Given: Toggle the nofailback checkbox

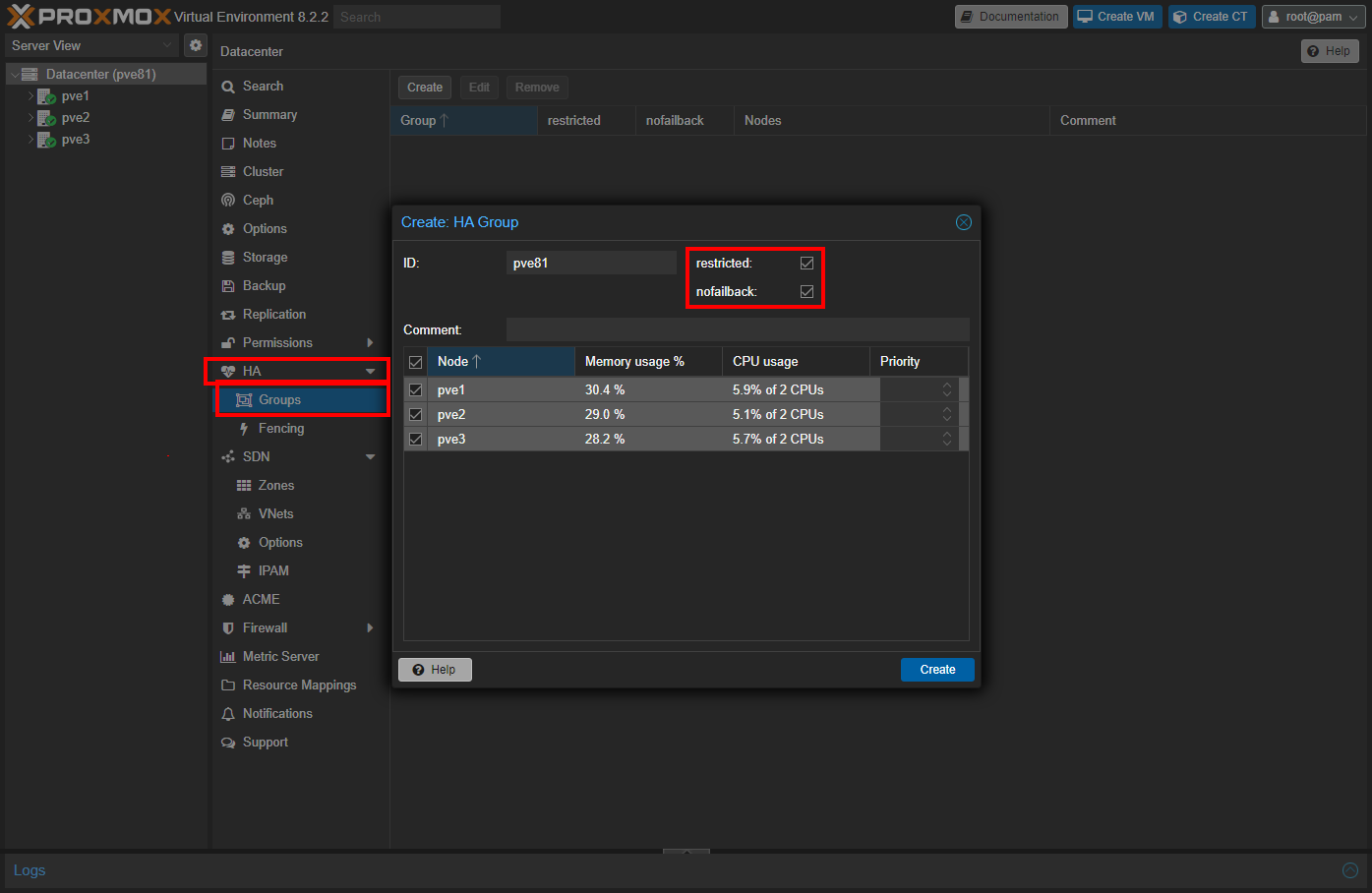Looking at the screenshot, I should [807, 292].
